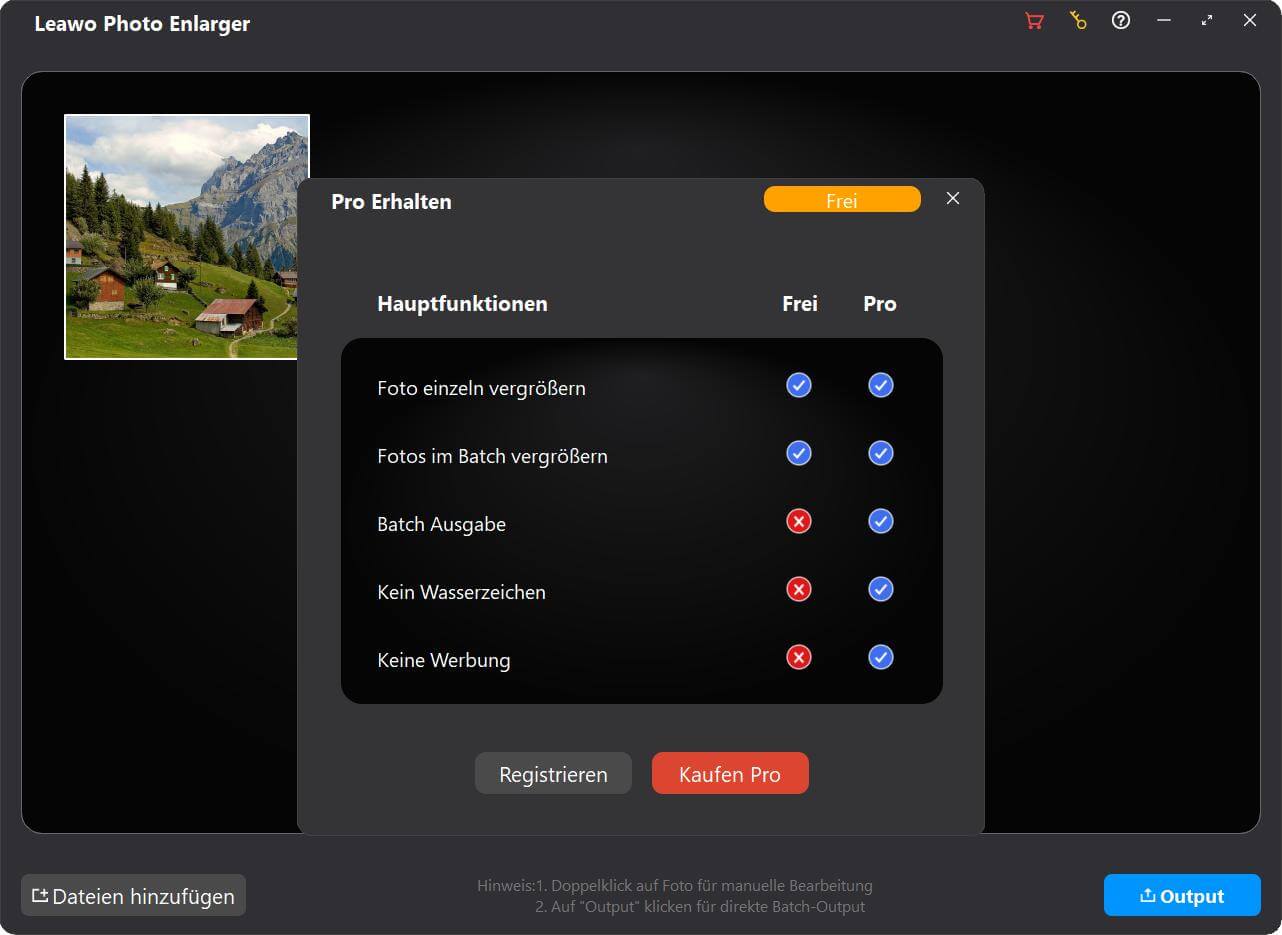Click the Kaufen Pro button
Image resolution: width=1282 pixels, height=935 pixels.
730,774
